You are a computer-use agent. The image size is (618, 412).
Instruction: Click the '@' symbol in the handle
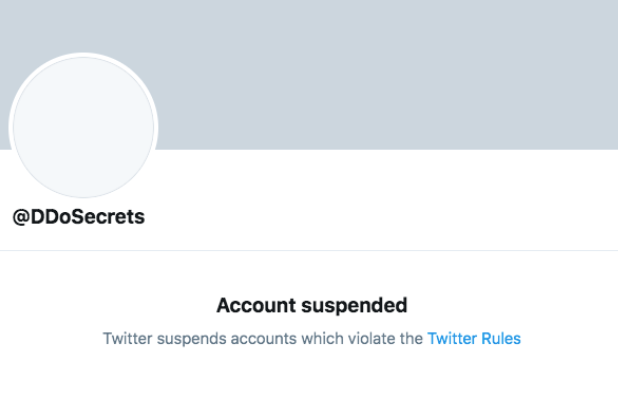(20, 218)
